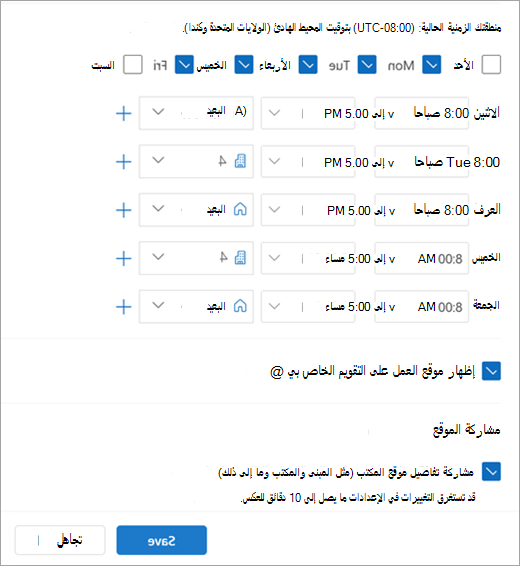Open الجمعة end time 5:00 مساء dropdown

point(308,306)
